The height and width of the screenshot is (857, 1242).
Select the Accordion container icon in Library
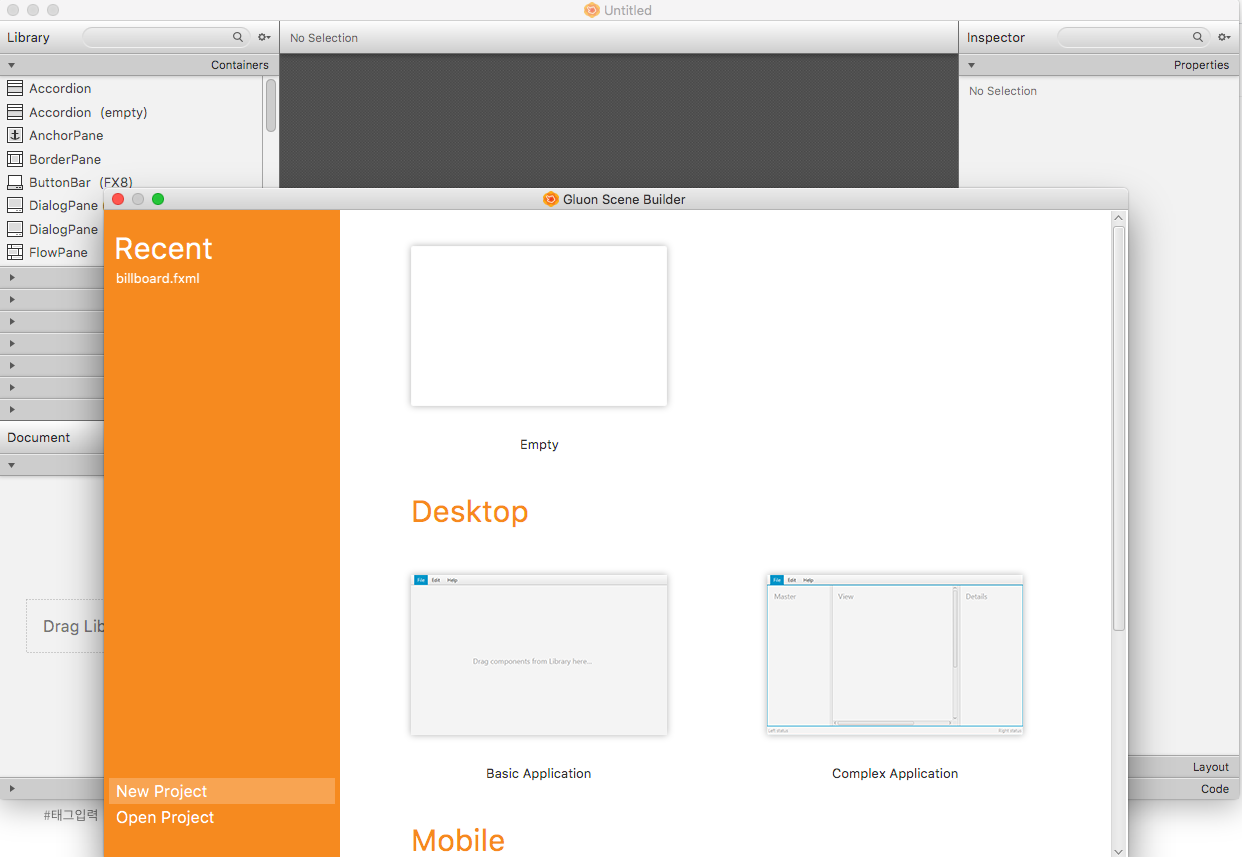(x=15, y=88)
